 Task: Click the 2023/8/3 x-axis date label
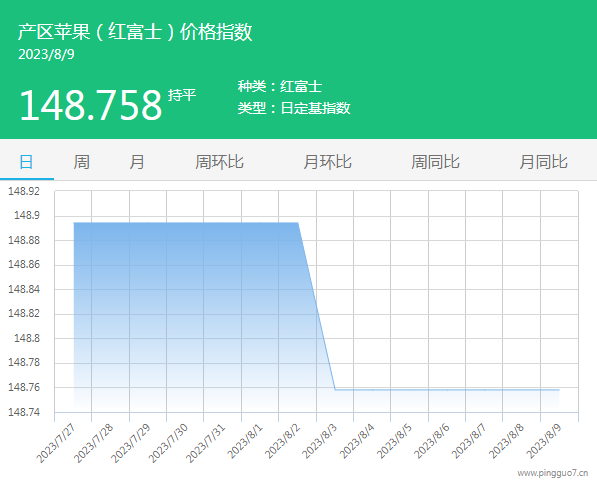(x=319, y=442)
